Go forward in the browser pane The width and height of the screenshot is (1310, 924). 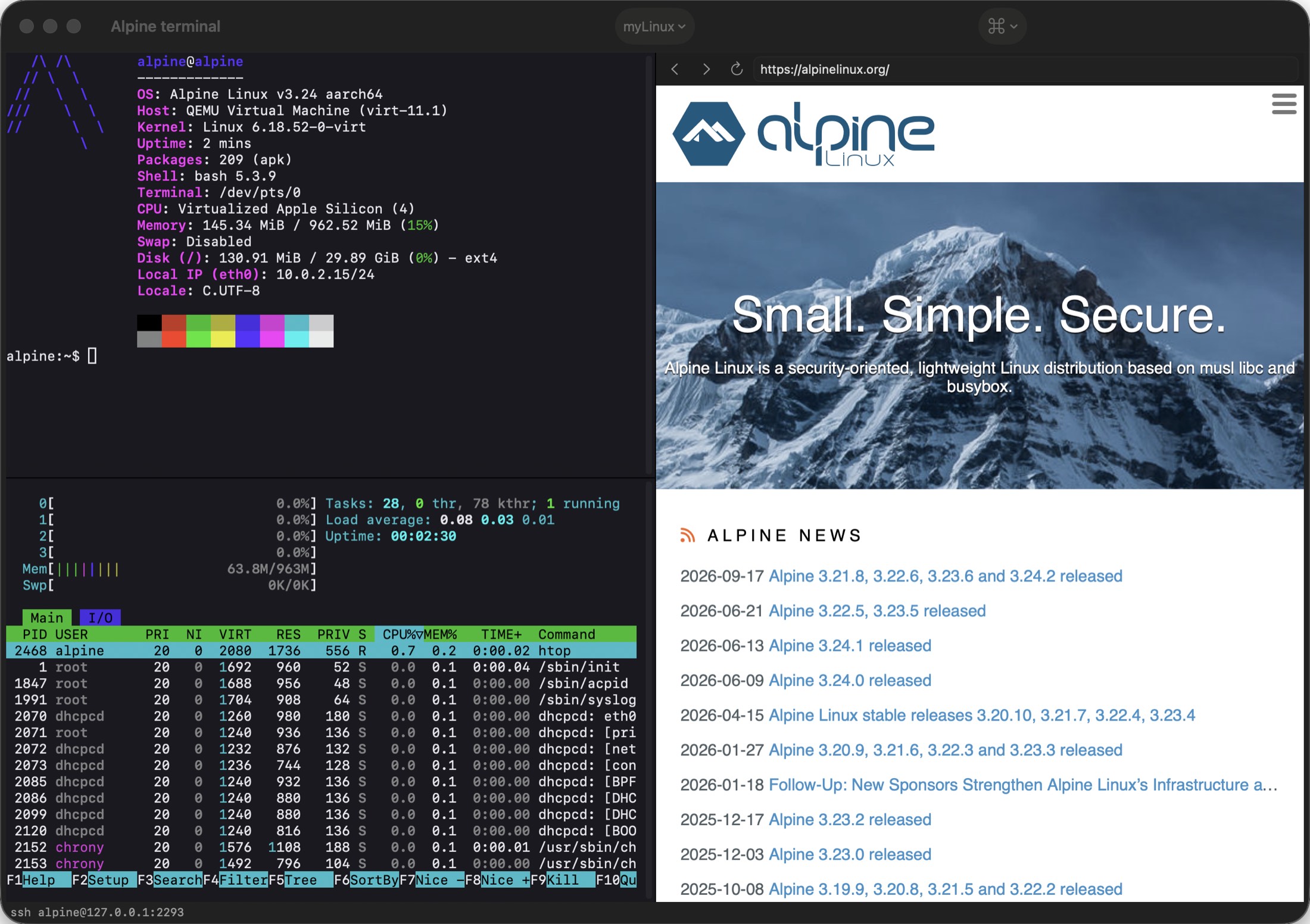(706, 69)
